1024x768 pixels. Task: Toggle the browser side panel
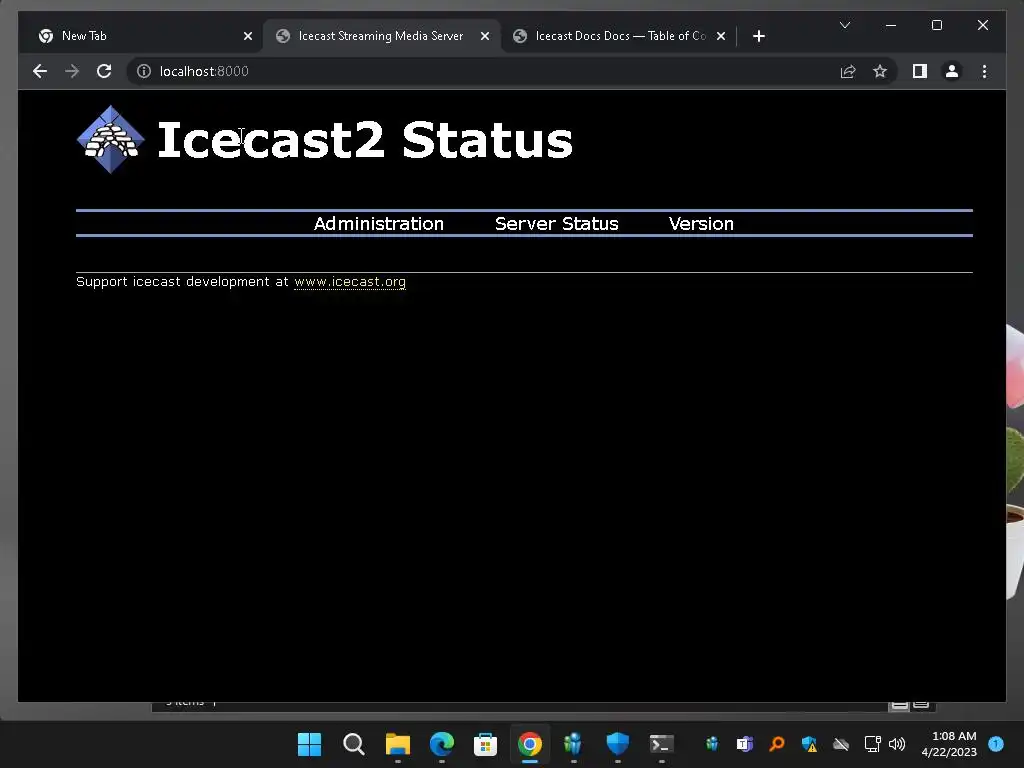pyautogui.click(x=920, y=71)
